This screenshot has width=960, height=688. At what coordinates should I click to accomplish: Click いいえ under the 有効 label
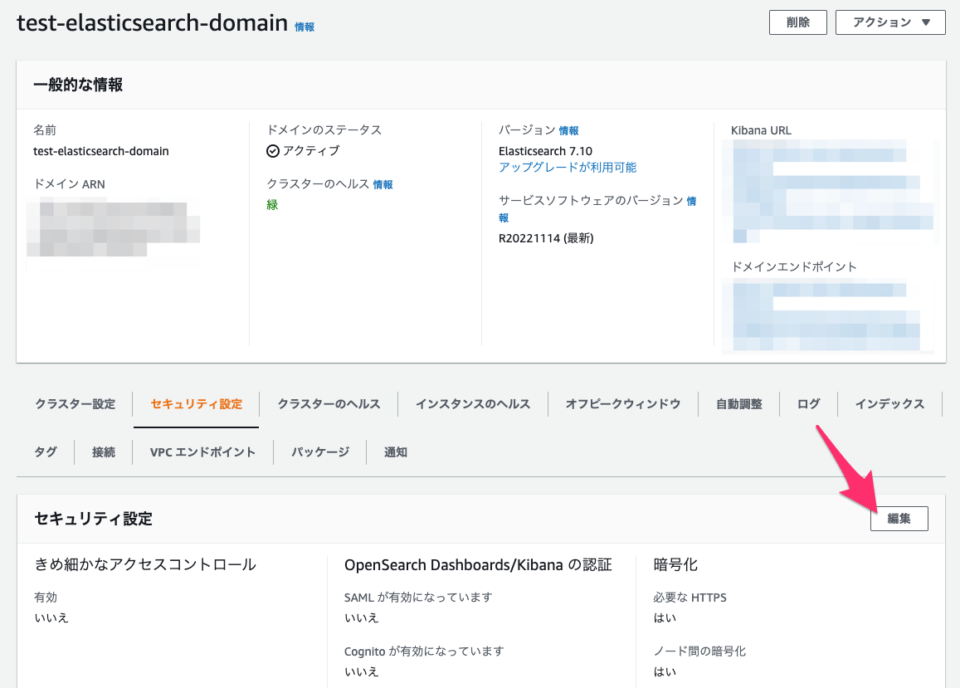(51, 618)
